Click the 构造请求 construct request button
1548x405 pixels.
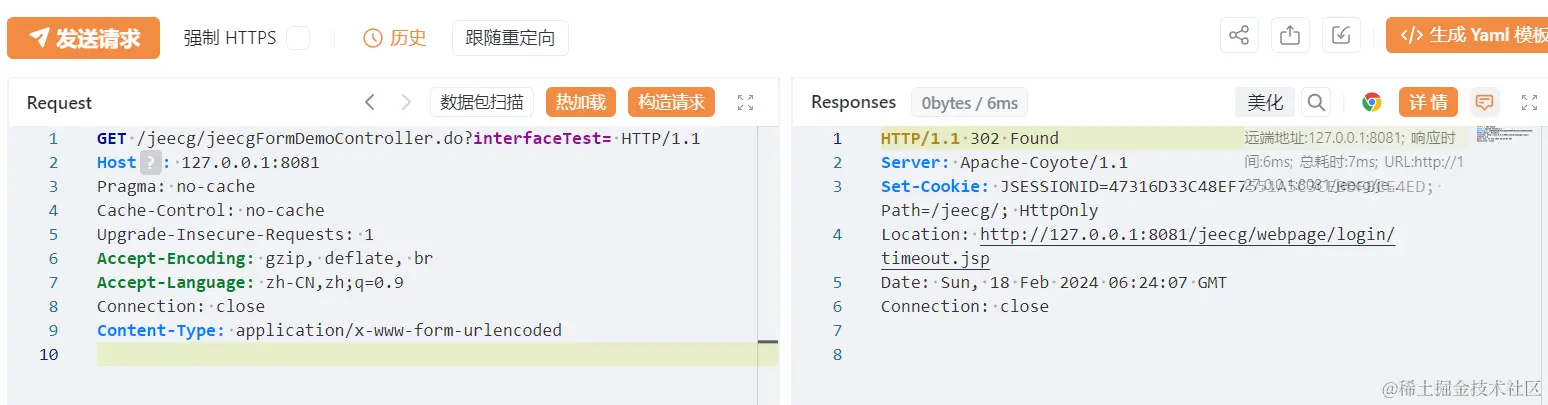(x=671, y=102)
